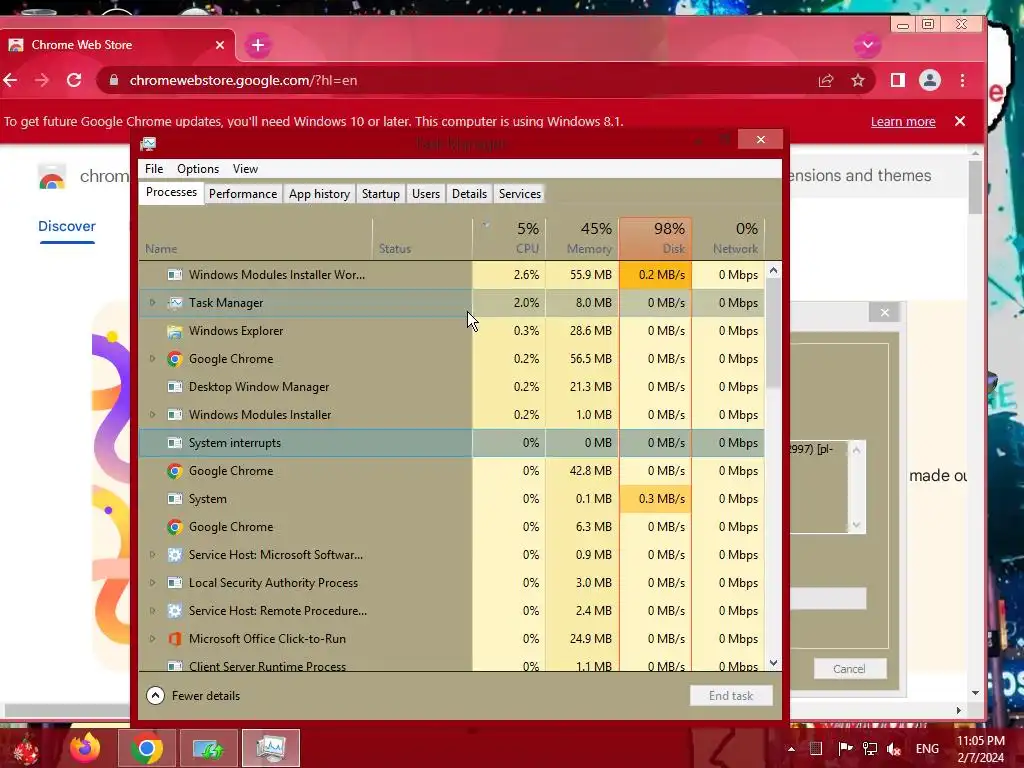Click the Desktop Window Manager process icon
The height and width of the screenshot is (768, 1024).
tap(174, 387)
